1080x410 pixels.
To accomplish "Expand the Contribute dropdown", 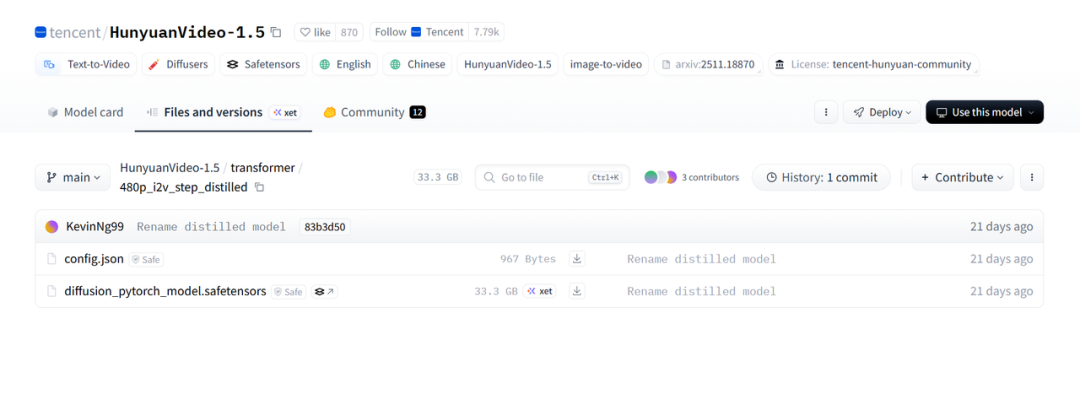I will coord(962,177).
